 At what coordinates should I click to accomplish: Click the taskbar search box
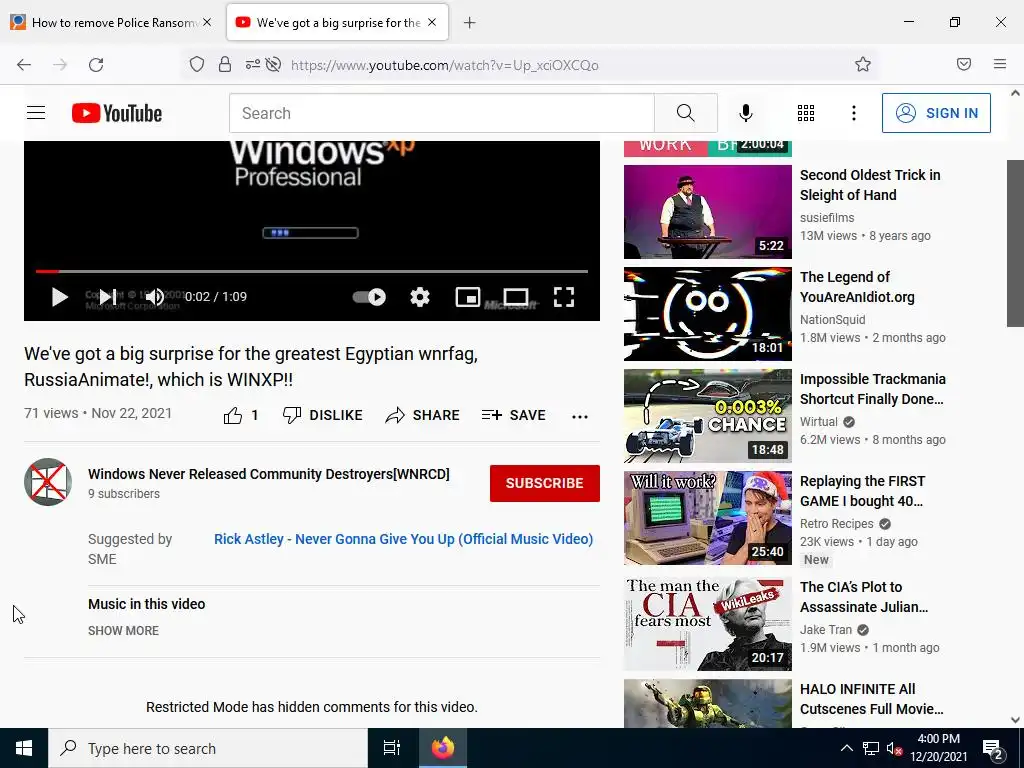pyautogui.click(x=208, y=748)
